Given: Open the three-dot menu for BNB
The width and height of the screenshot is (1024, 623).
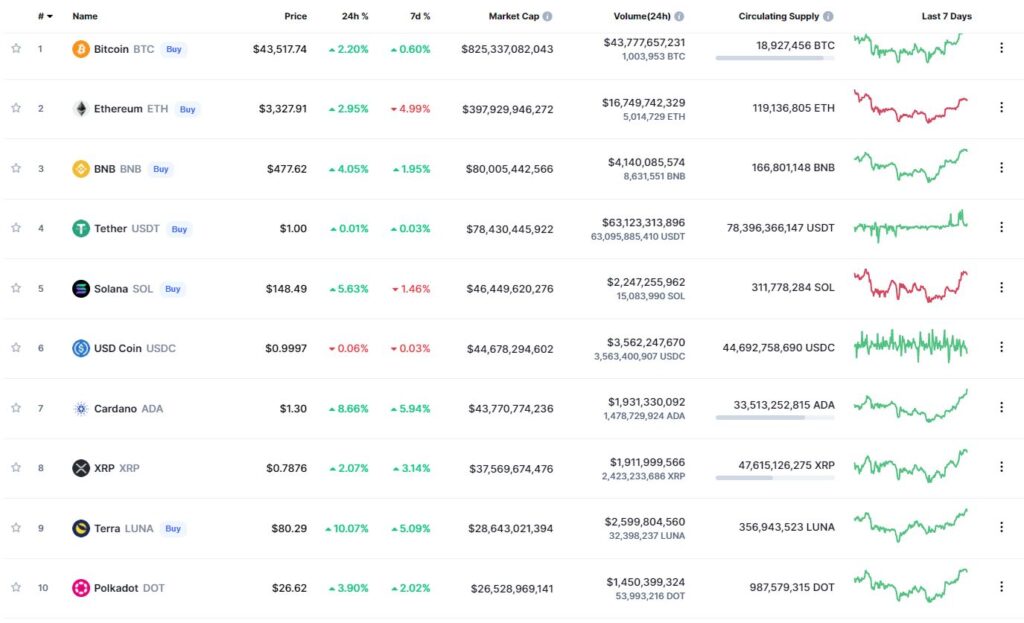Looking at the screenshot, I should (1001, 168).
